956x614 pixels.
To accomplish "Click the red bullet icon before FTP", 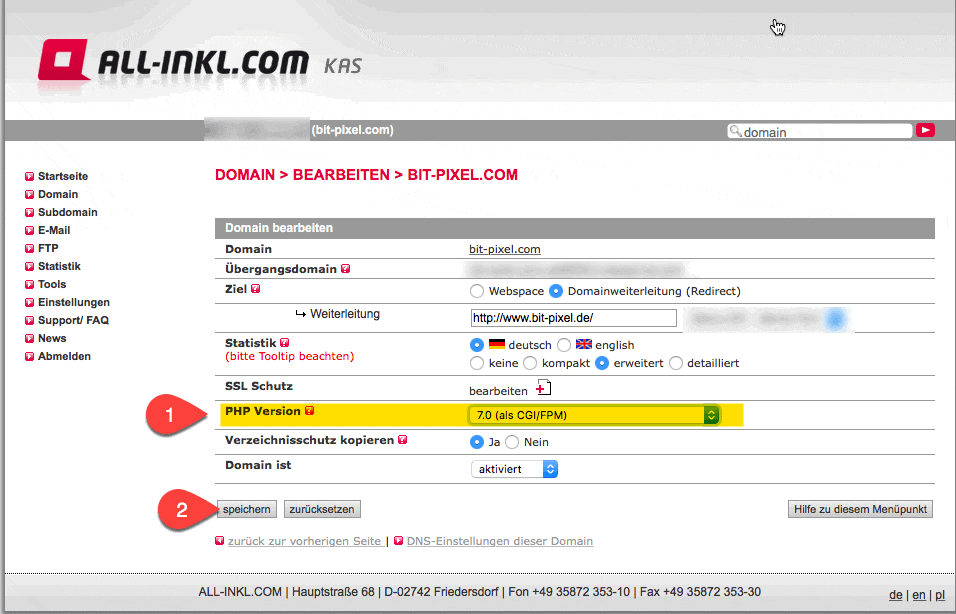I will tap(29, 249).
